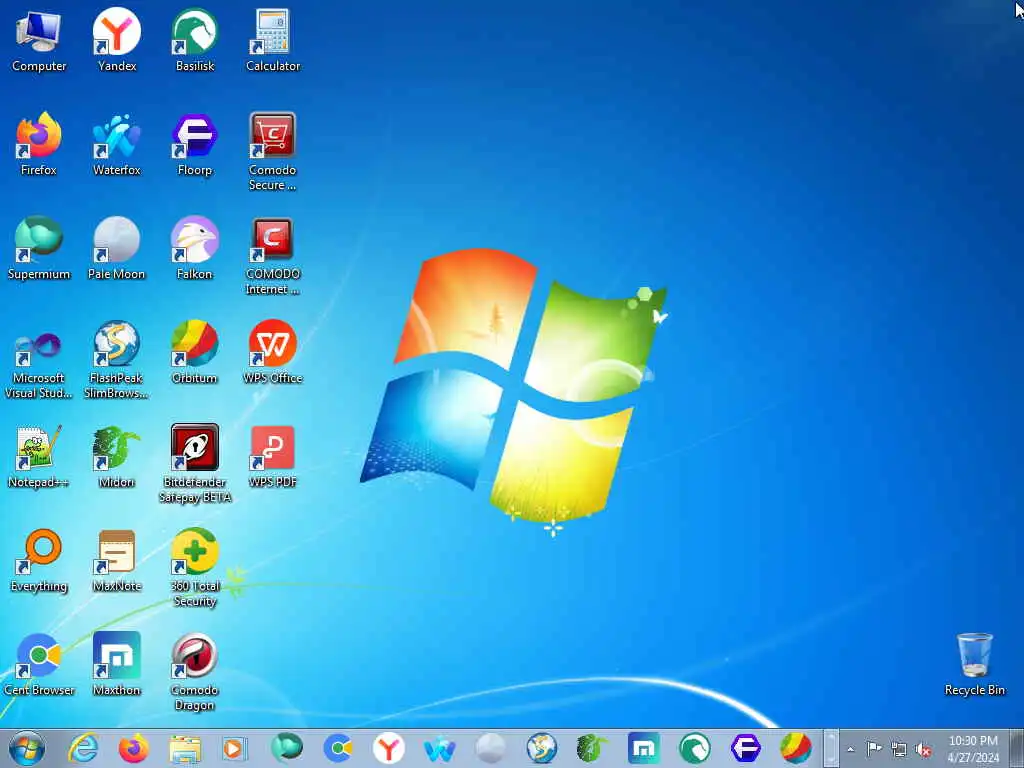Click the Show desktop button
Viewport: 1024px width, 768px height.
[x=1016, y=748]
